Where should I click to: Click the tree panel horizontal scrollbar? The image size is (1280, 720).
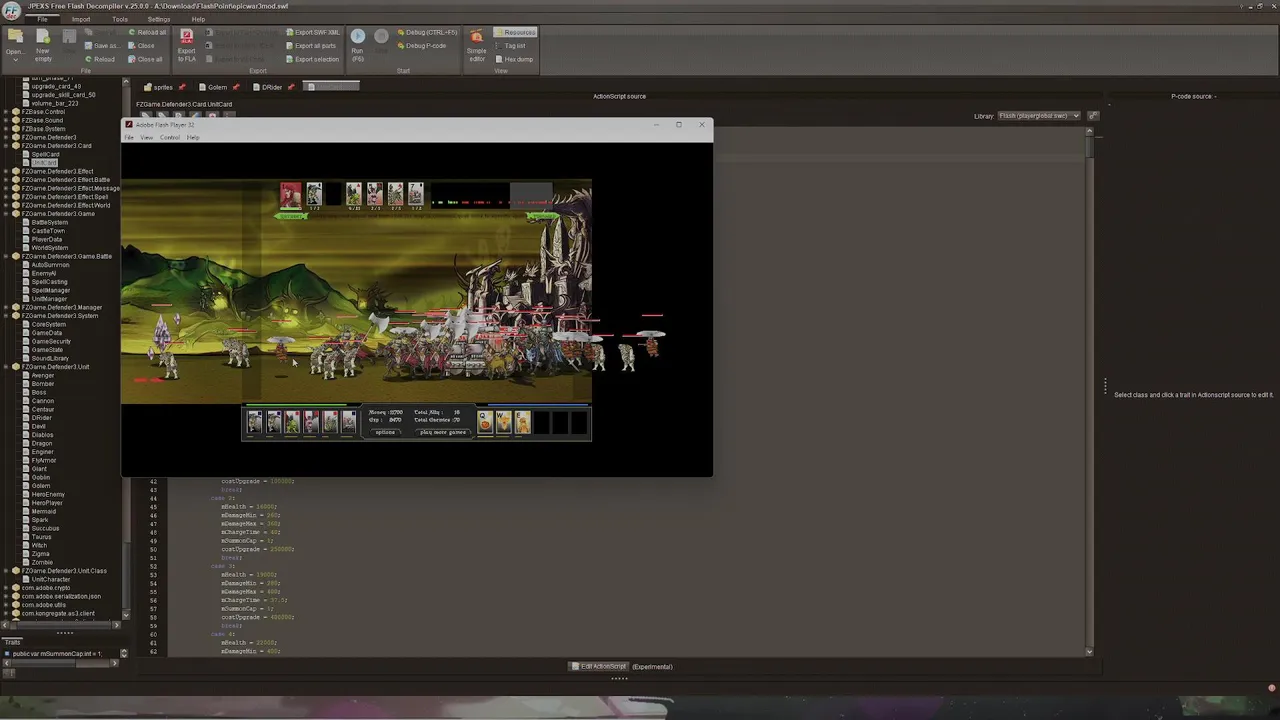(x=60, y=625)
